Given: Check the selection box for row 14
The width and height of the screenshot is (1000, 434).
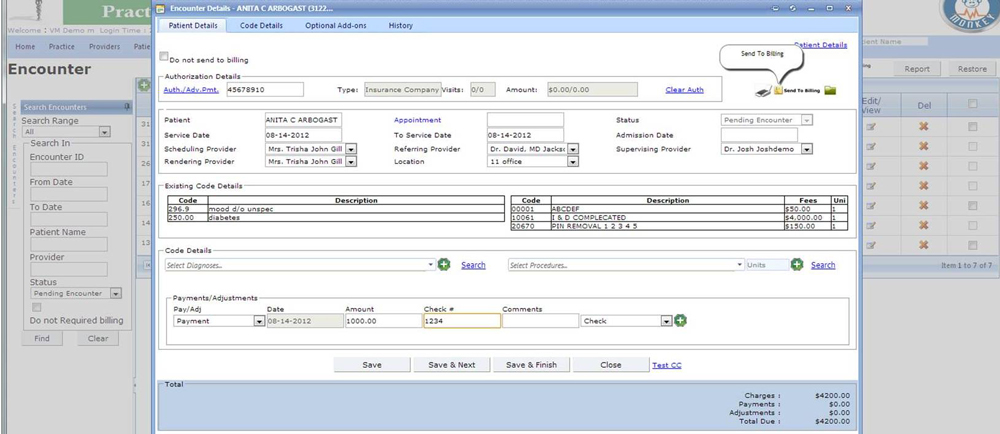Looking at the screenshot, I should (973, 226).
